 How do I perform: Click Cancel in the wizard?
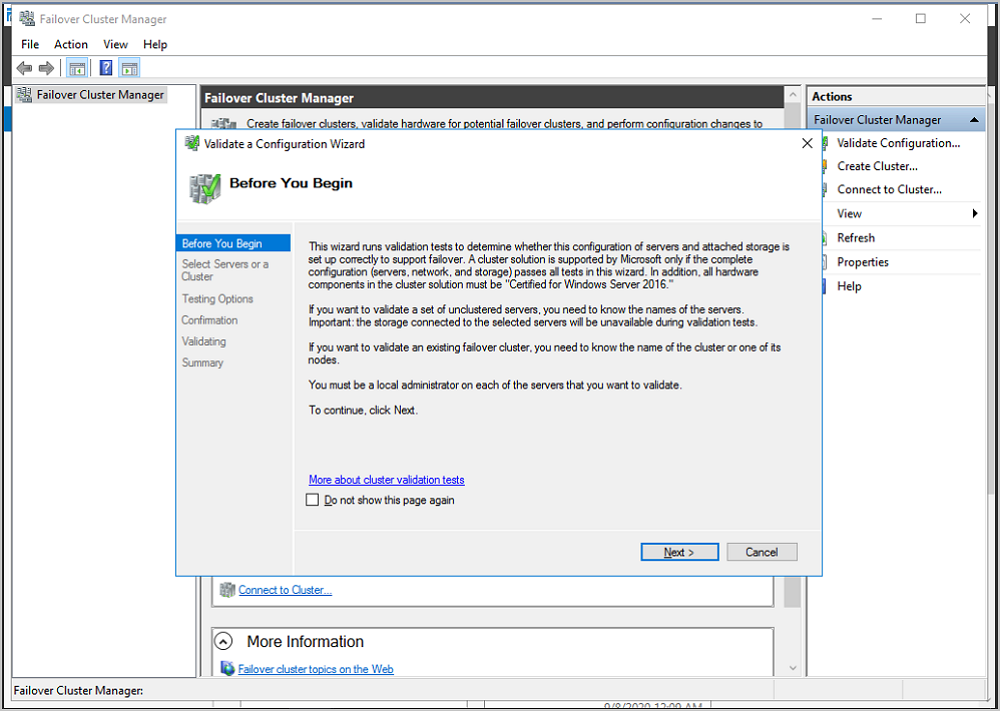coord(762,552)
